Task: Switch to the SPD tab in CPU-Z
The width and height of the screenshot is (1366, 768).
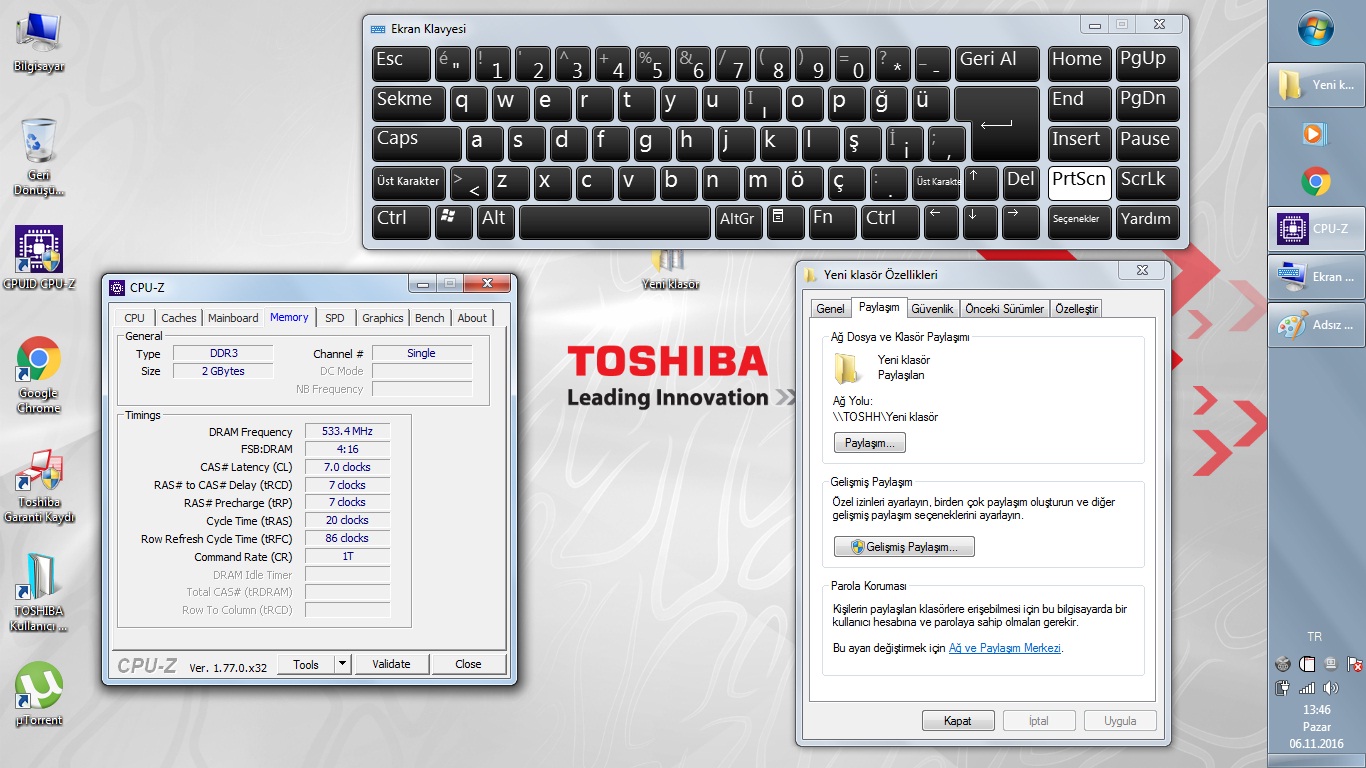Action: pos(334,318)
